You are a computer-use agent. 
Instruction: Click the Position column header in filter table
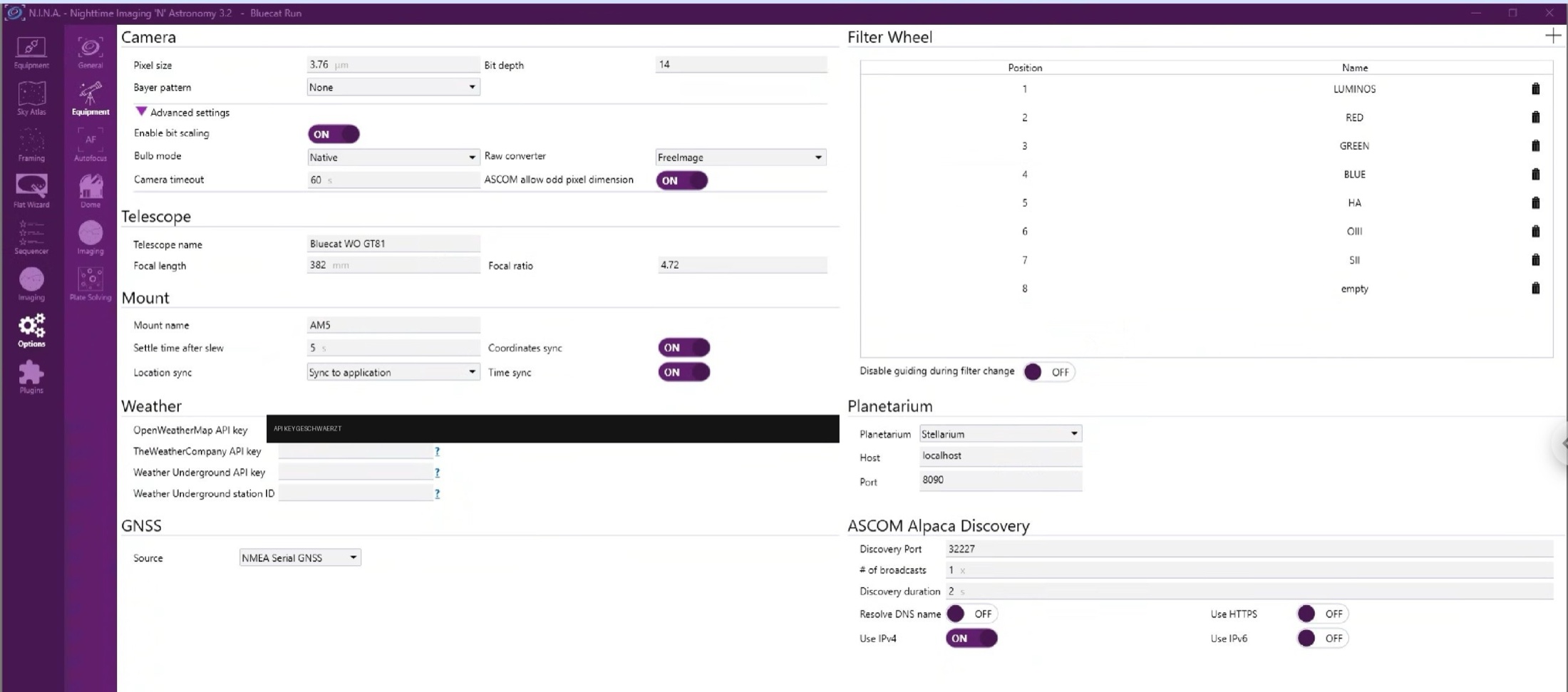tap(1025, 68)
